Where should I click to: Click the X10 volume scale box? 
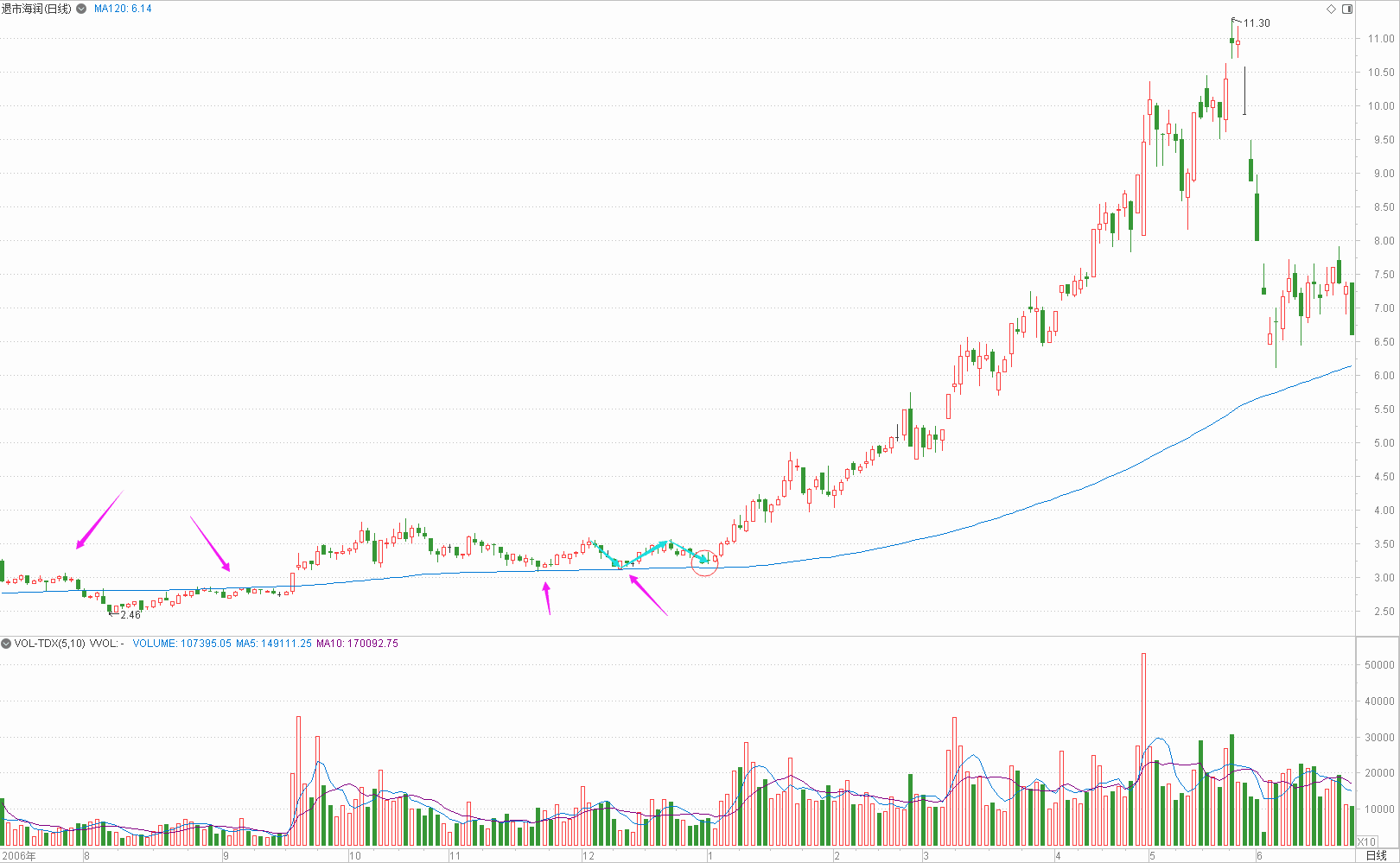click(1366, 841)
